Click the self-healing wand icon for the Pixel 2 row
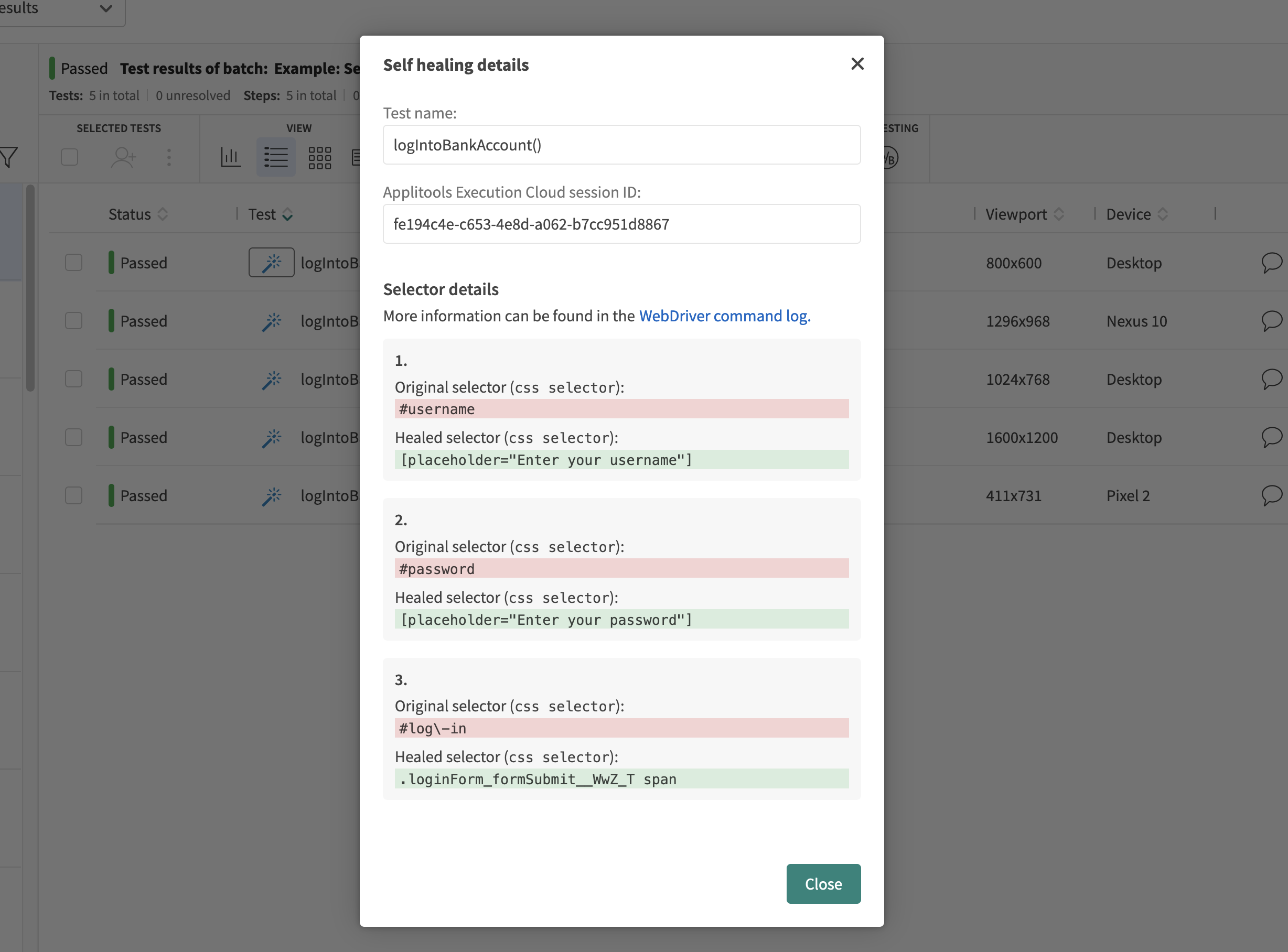This screenshot has height=952, width=1288. coord(272,496)
